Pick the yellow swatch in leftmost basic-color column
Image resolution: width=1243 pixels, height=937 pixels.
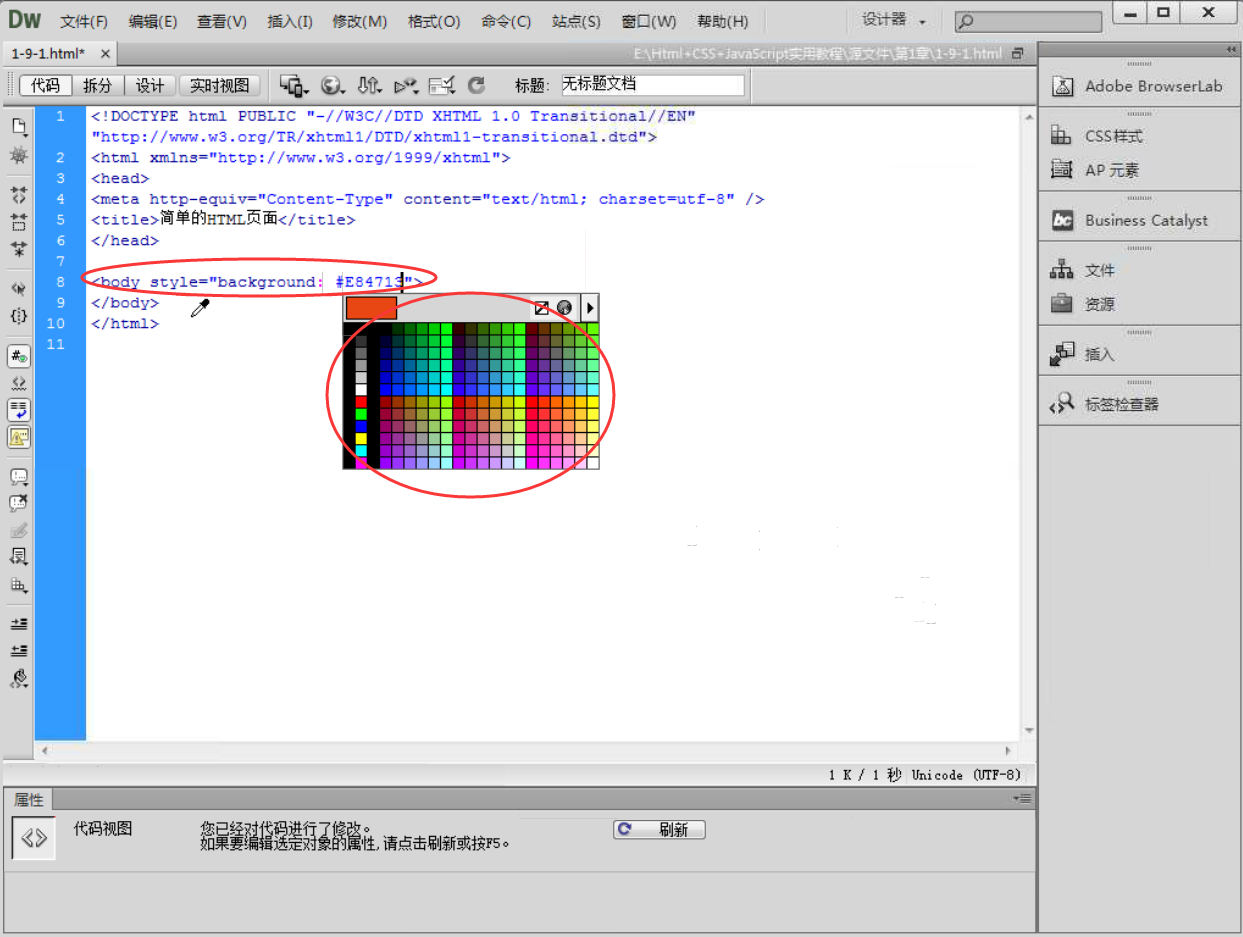(x=361, y=438)
